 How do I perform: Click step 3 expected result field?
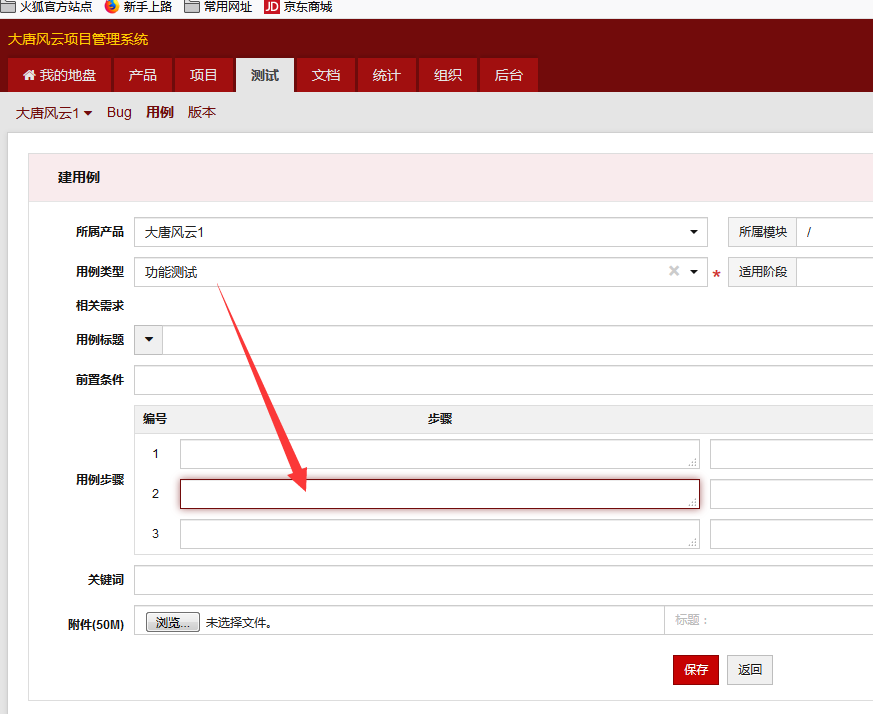(791, 534)
